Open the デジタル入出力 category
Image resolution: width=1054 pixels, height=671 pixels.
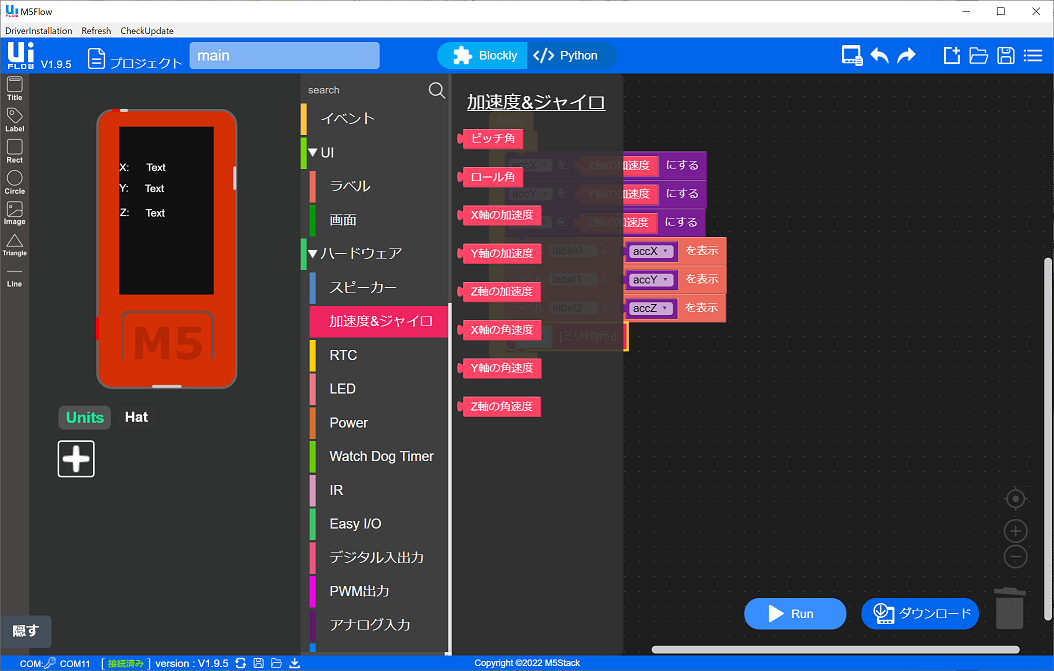tap(378, 557)
